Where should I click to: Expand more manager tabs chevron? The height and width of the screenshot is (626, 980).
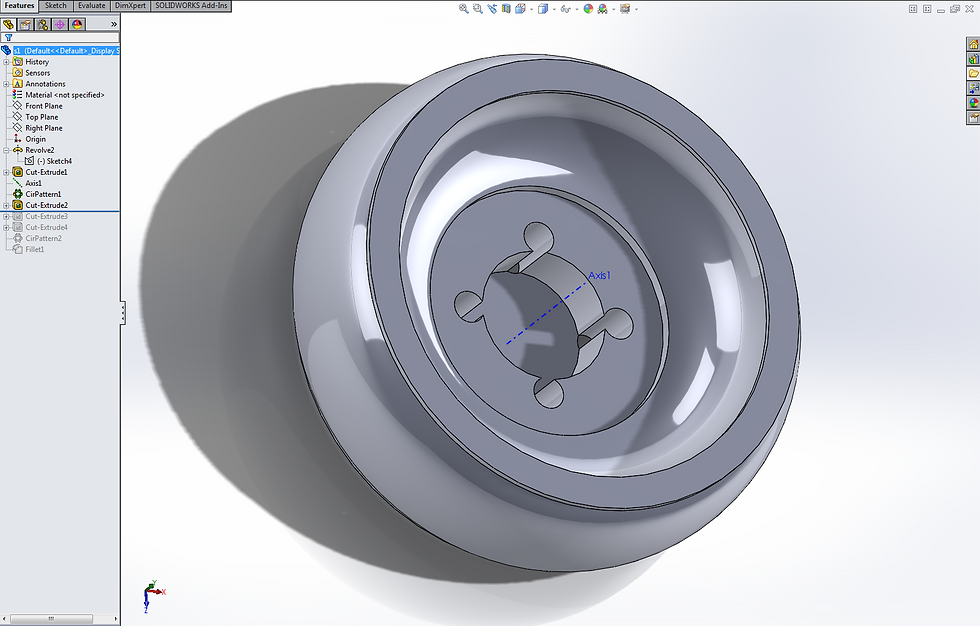(114, 24)
